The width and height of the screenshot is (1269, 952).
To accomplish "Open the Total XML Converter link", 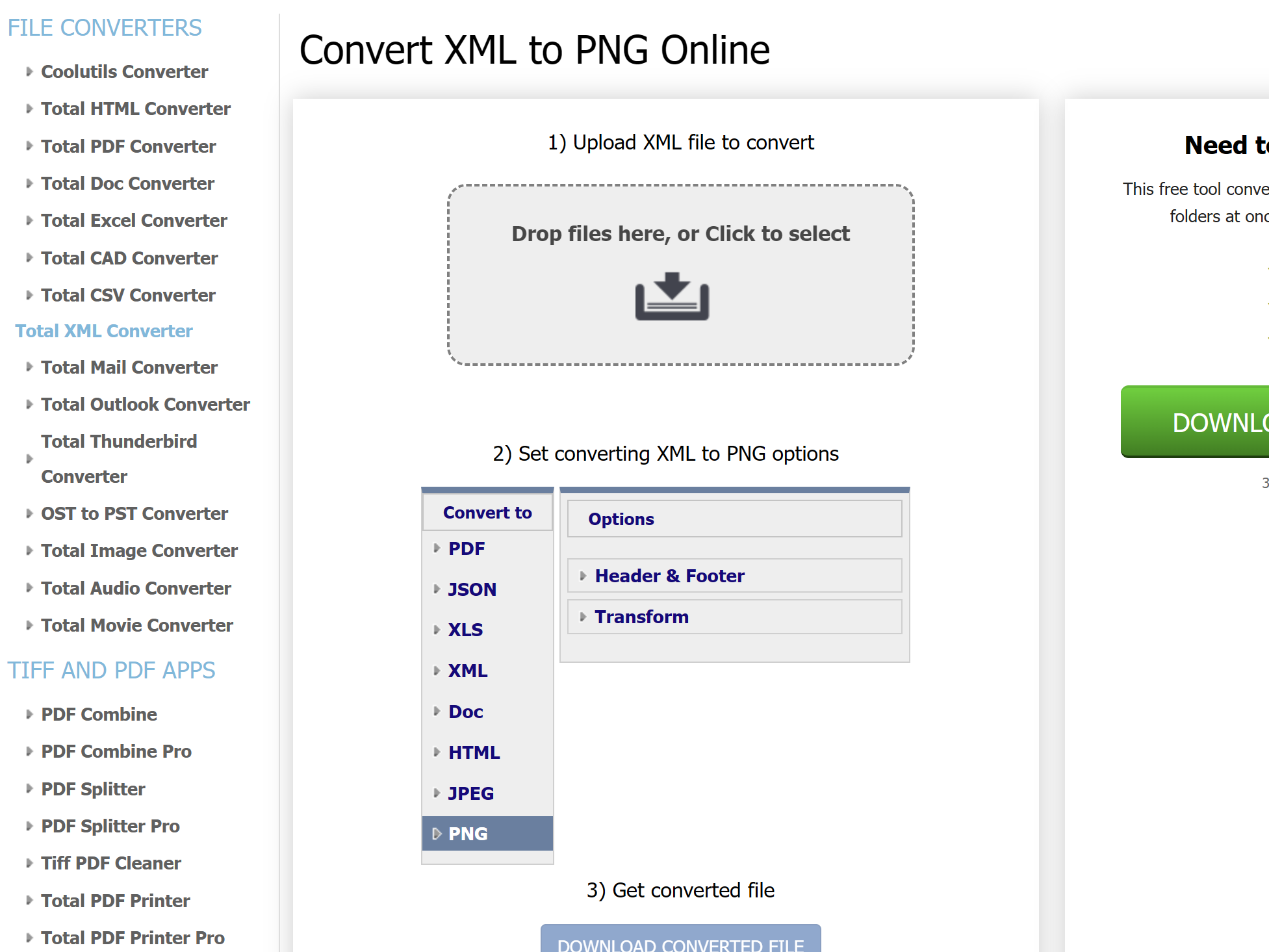I will click(104, 331).
